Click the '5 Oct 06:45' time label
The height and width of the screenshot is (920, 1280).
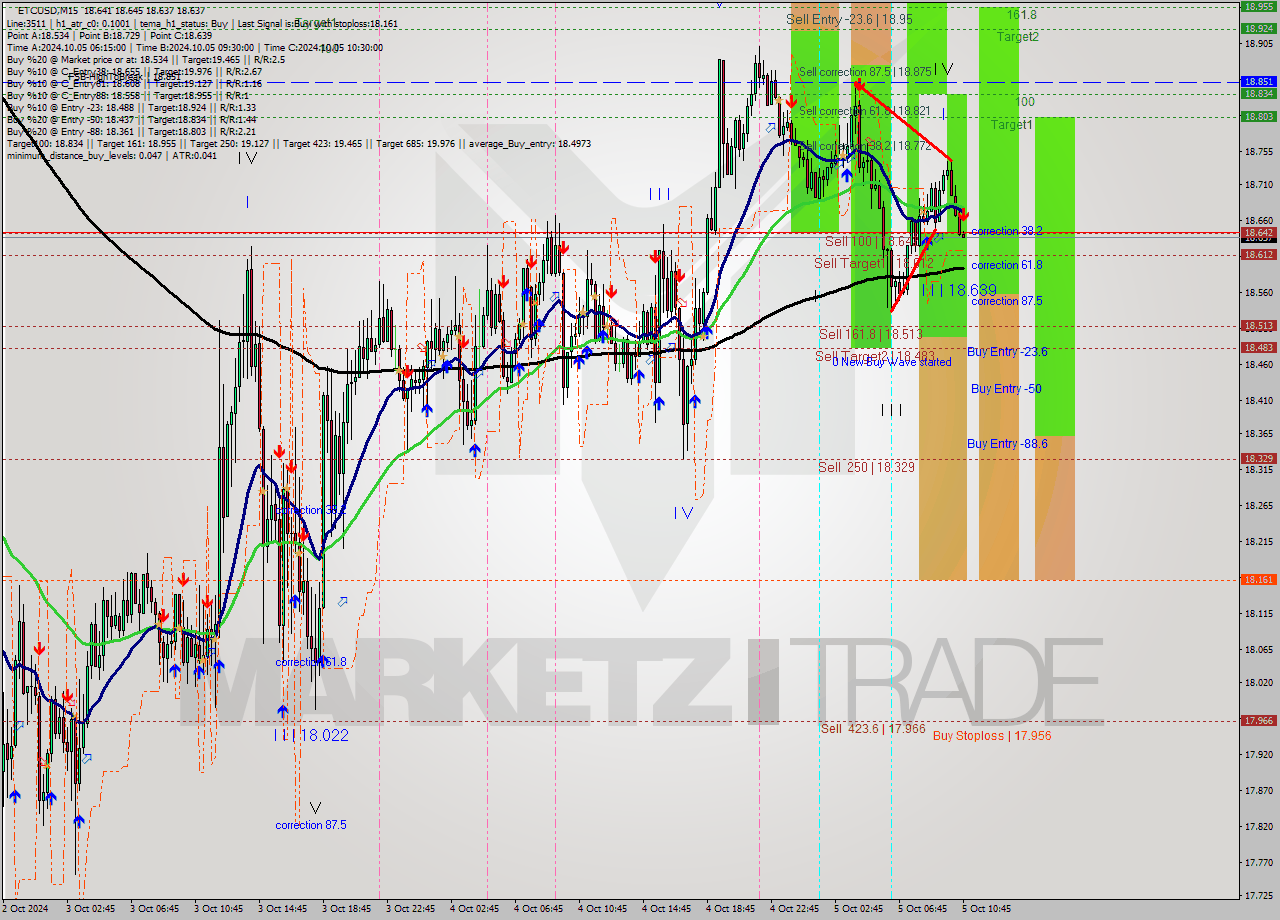(x=923, y=909)
